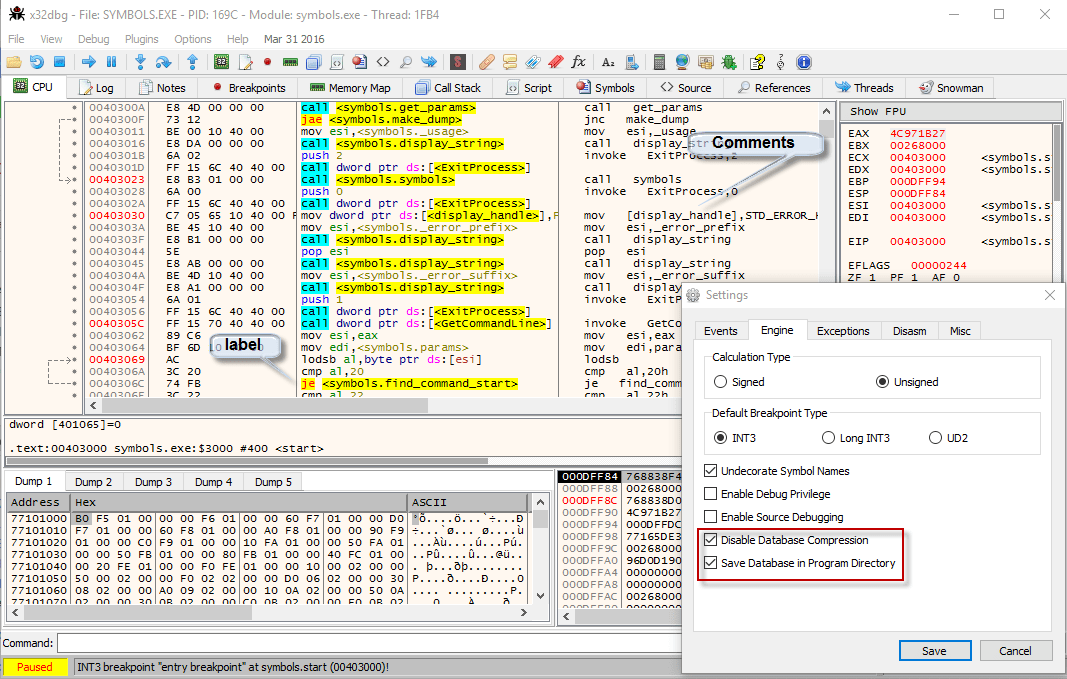Open the Debug menu
This screenshot has height=679, width=1067.
(93, 39)
